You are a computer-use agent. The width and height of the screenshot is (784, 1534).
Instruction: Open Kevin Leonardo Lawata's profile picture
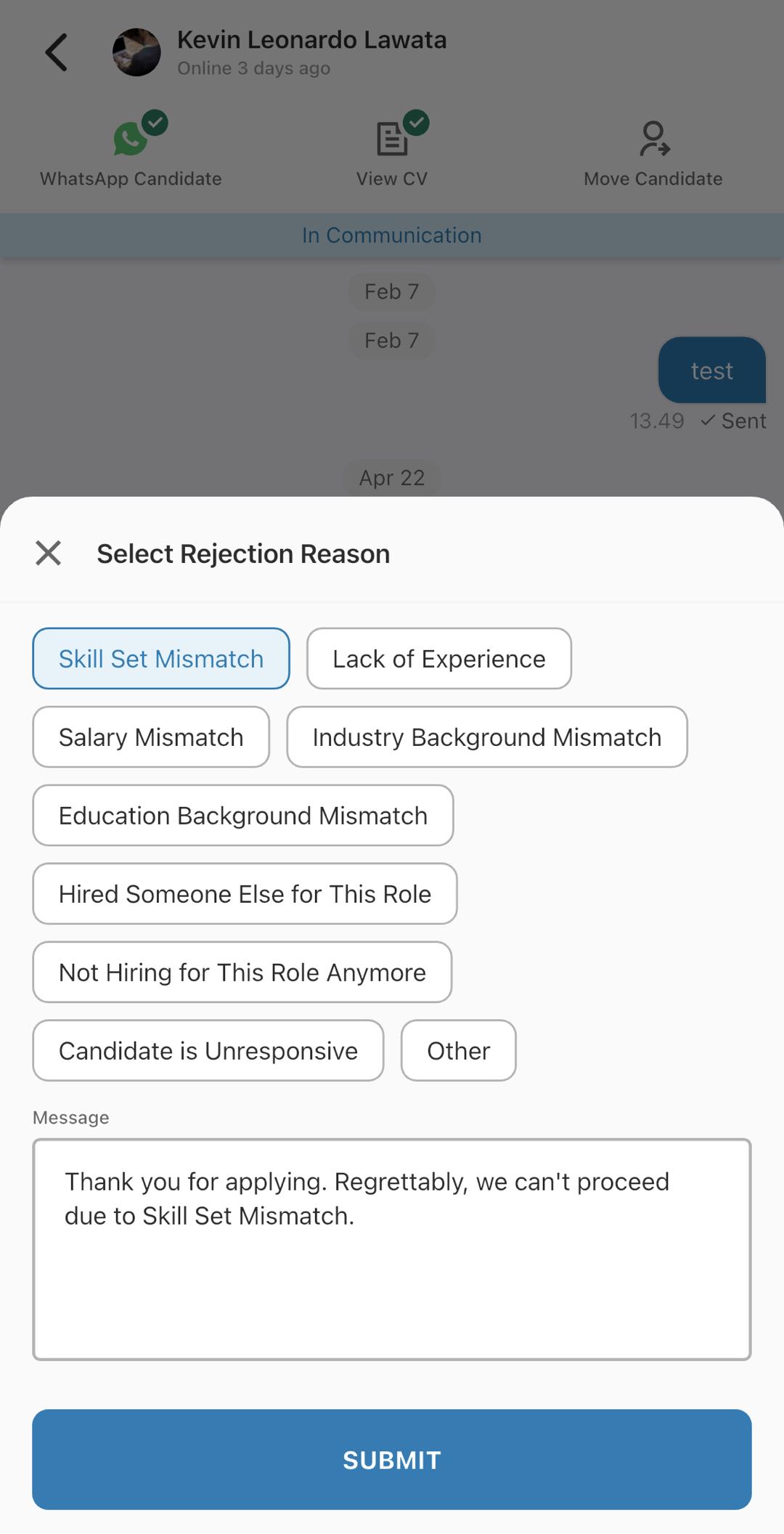click(x=136, y=52)
